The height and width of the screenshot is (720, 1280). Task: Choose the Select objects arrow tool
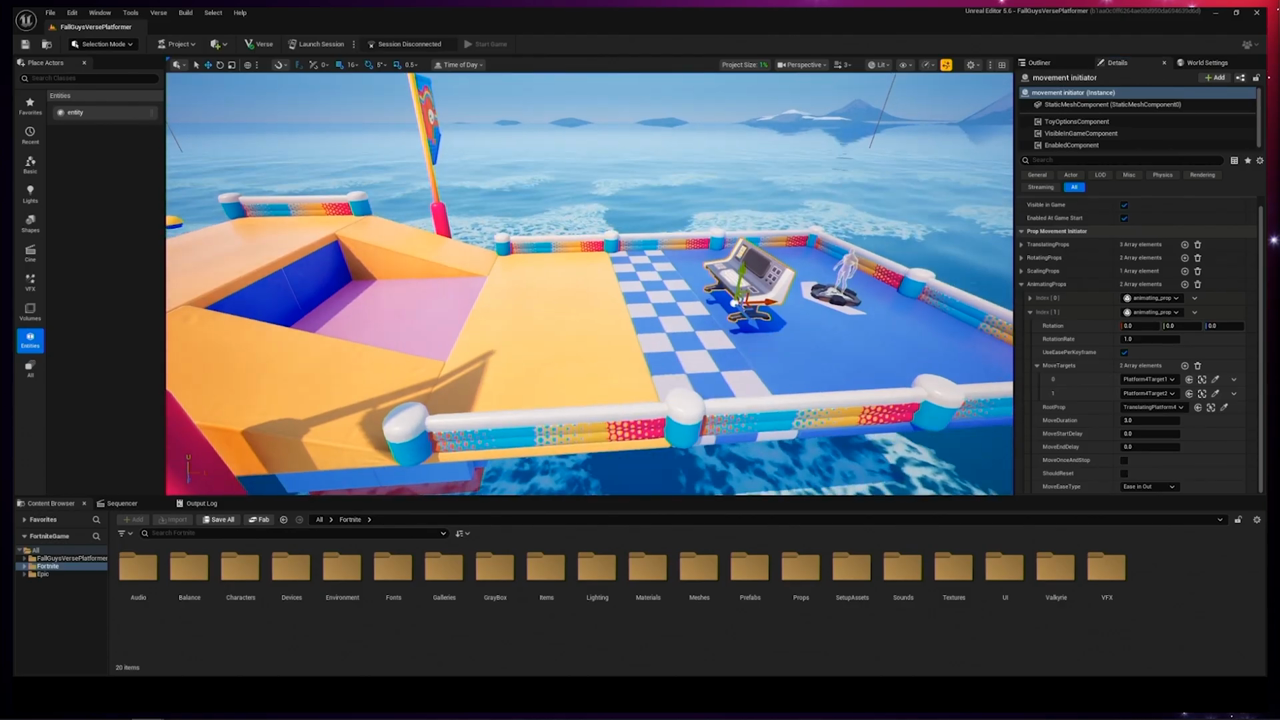pyautogui.click(x=195, y=65)
